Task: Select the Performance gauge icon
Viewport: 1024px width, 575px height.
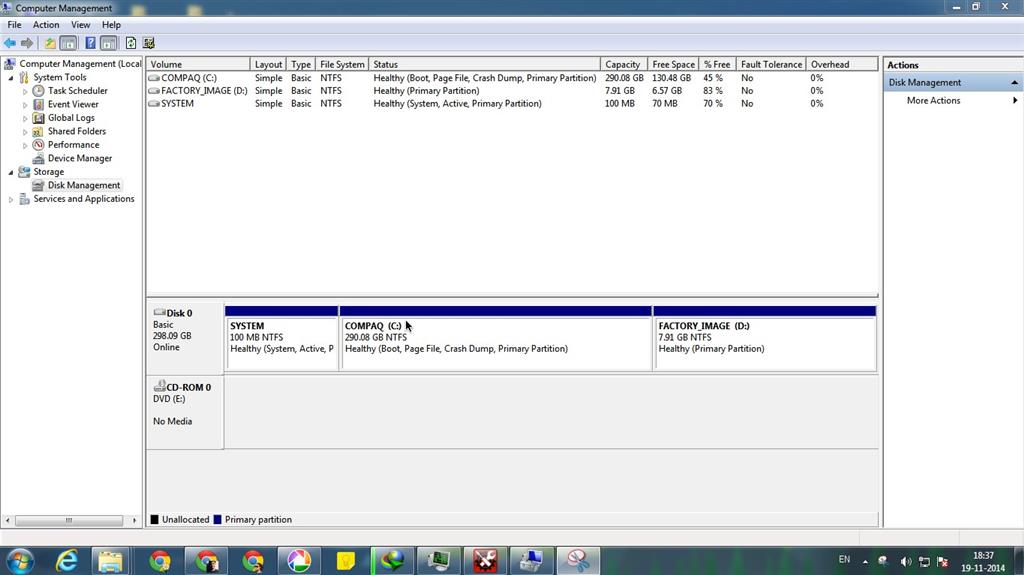Action: click(38, 144)
